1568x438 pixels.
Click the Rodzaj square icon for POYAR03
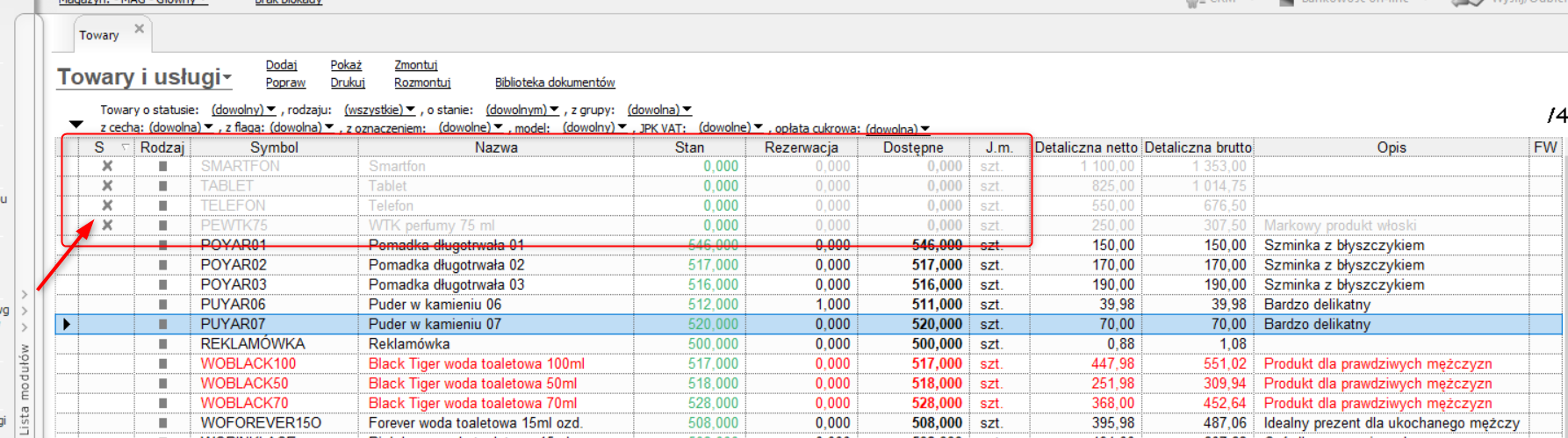click(162, 284)
